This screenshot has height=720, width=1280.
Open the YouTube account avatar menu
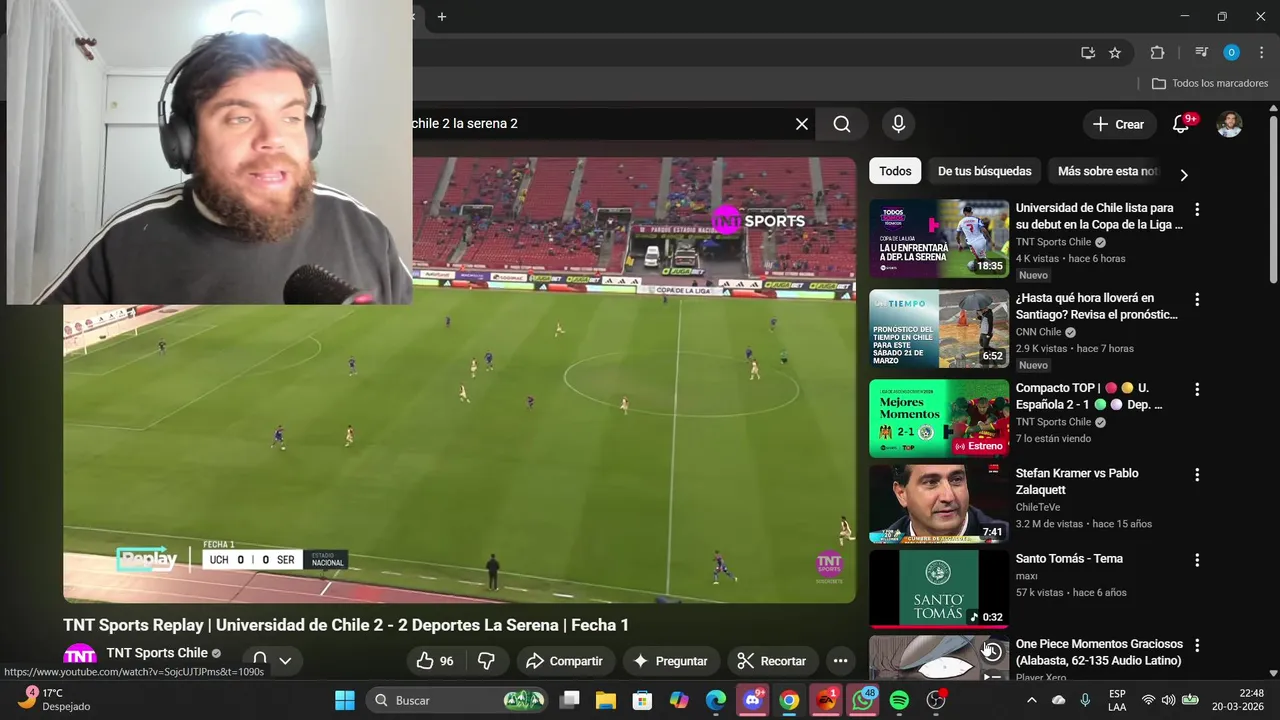(1229, 124)
